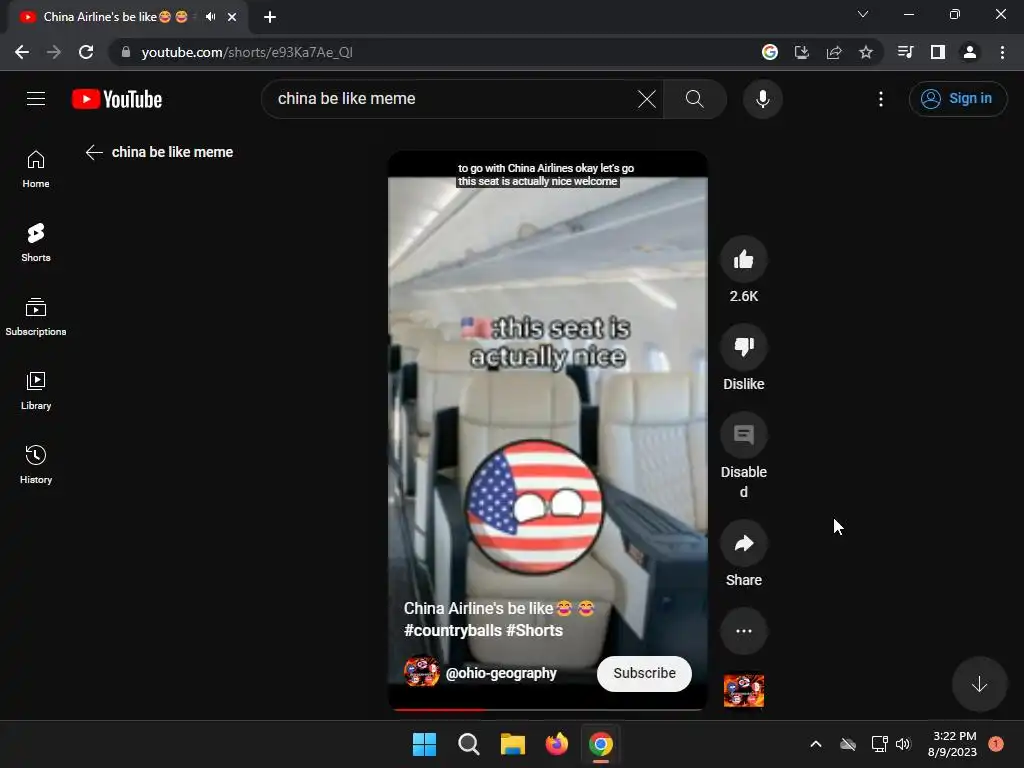Launch Firefox from the taskbar

(x=556, y=744)
